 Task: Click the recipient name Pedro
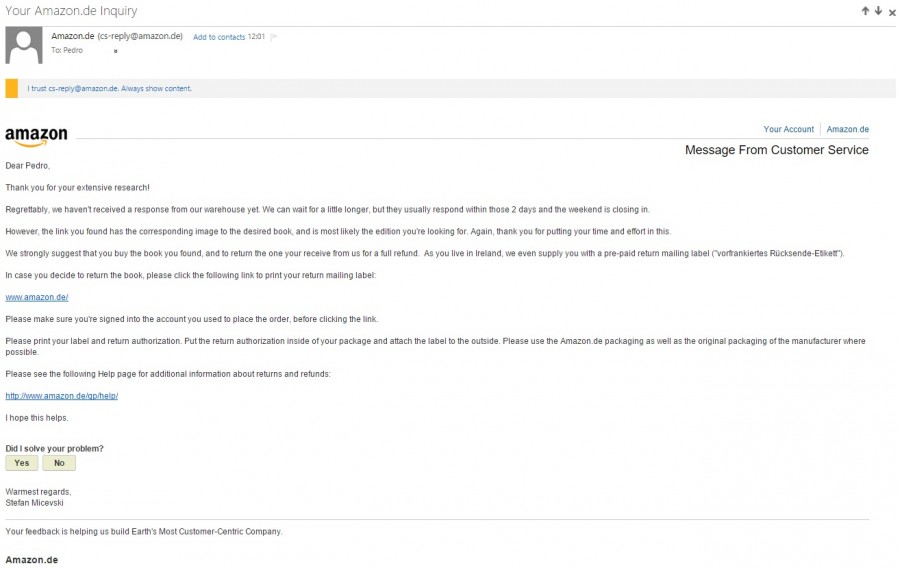(x=73, y=50)
